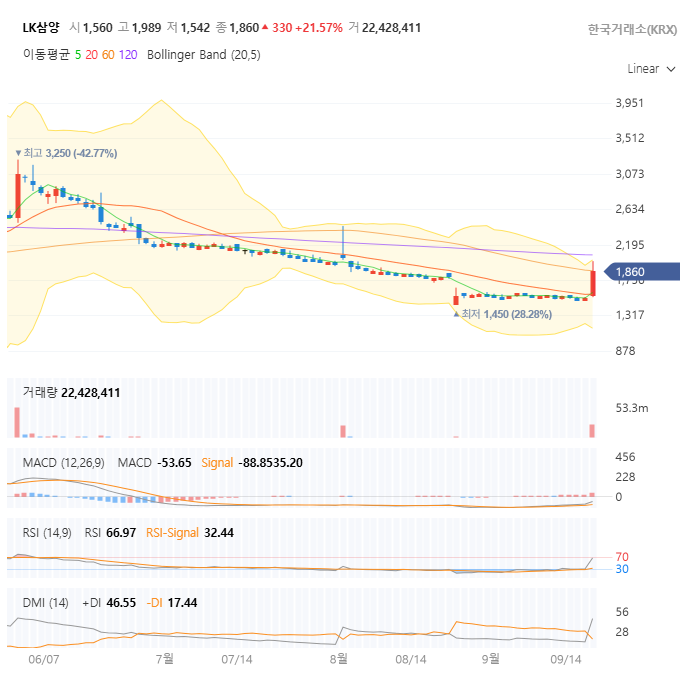680x697 pixels.
Task: Click the 09/14 date axis label
Action: click(x=566, y=659)
